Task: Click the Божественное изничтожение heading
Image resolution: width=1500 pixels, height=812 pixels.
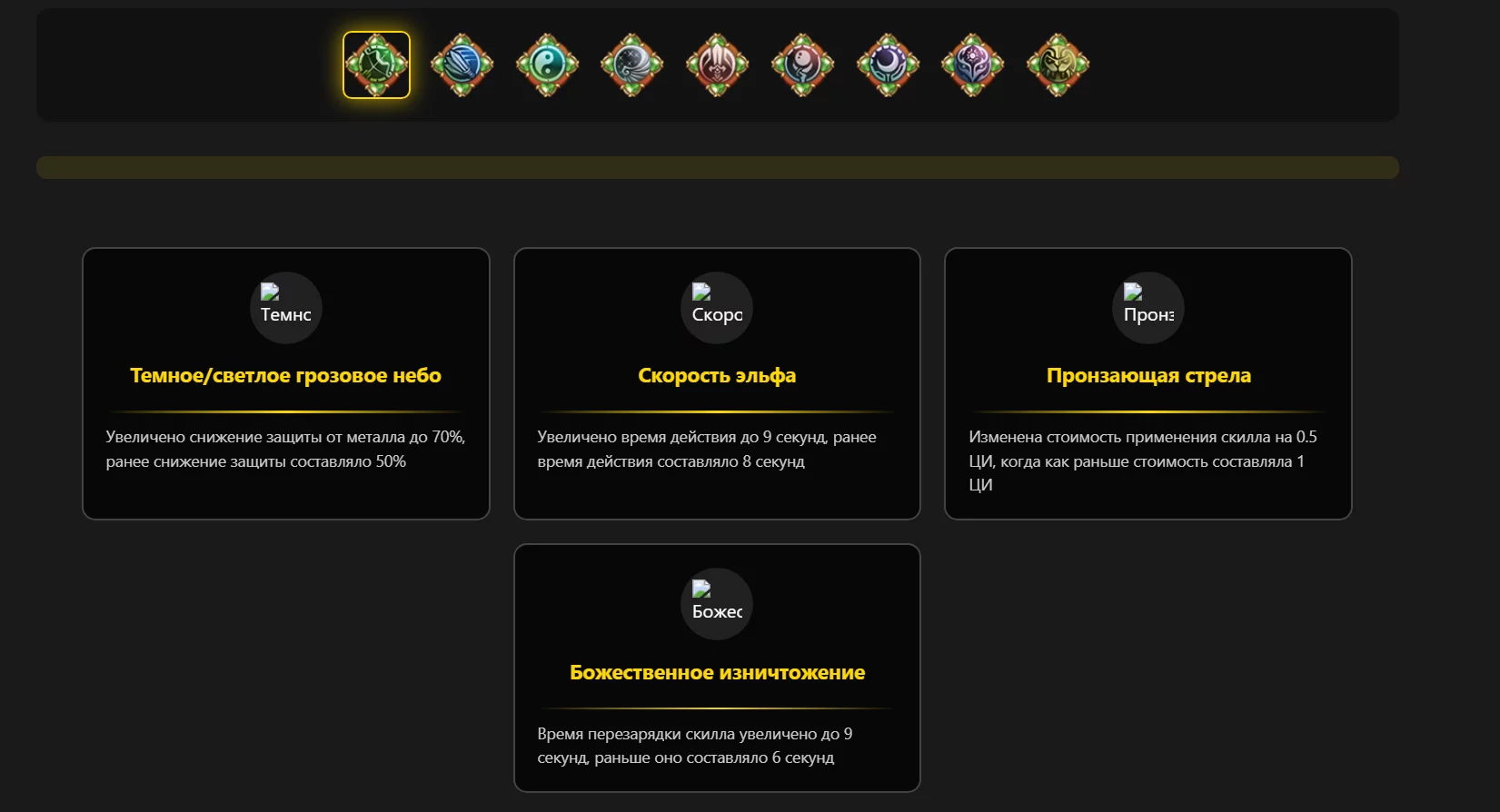Action: tap(717, 672)
